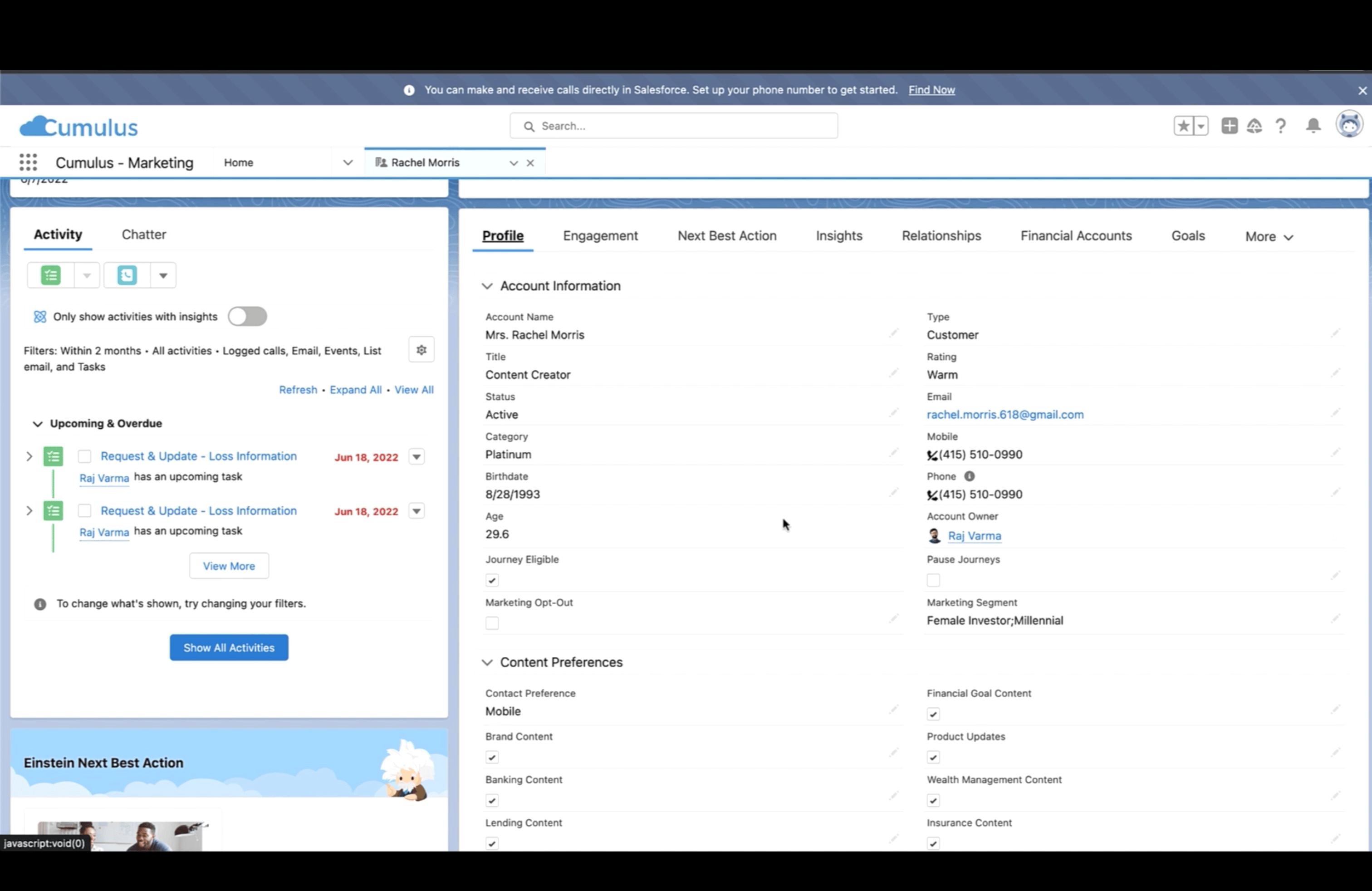Viewport: 1372px width, 891px height.
Task: Check the Marketing Opt-Out checkbox
Action: click(x=492, y=623)
